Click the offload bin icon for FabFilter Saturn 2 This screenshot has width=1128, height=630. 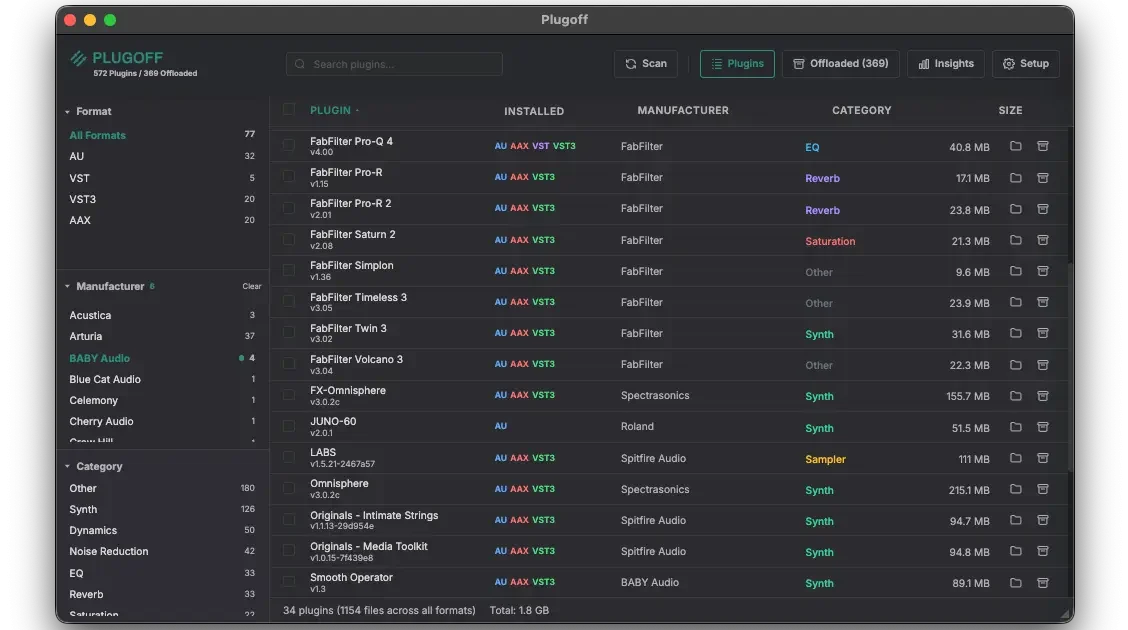(x=1043, y=240)
